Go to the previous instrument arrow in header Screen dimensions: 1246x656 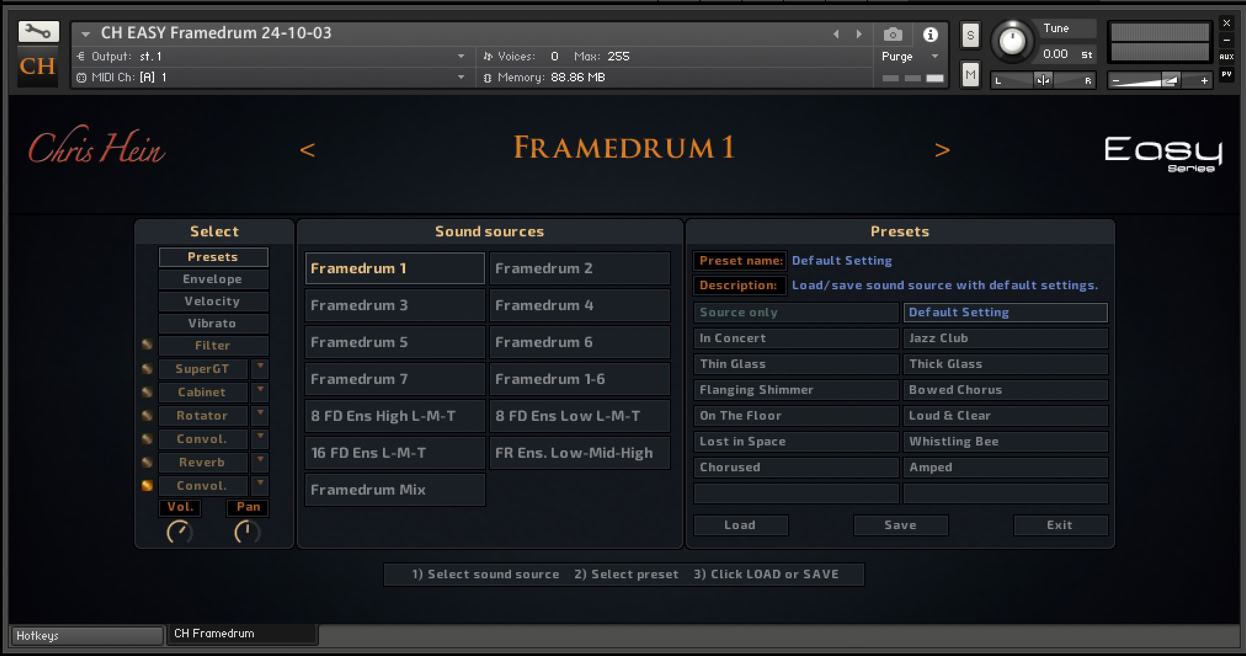point(837,34)
